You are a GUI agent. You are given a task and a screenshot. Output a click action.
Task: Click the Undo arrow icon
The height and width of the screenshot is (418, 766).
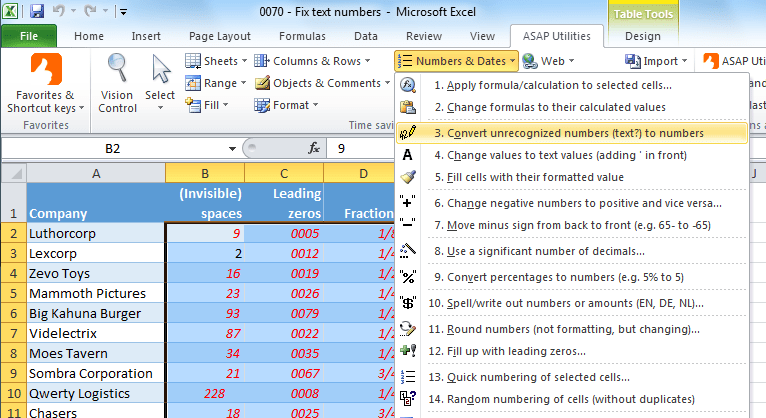(x=59, y=11)
